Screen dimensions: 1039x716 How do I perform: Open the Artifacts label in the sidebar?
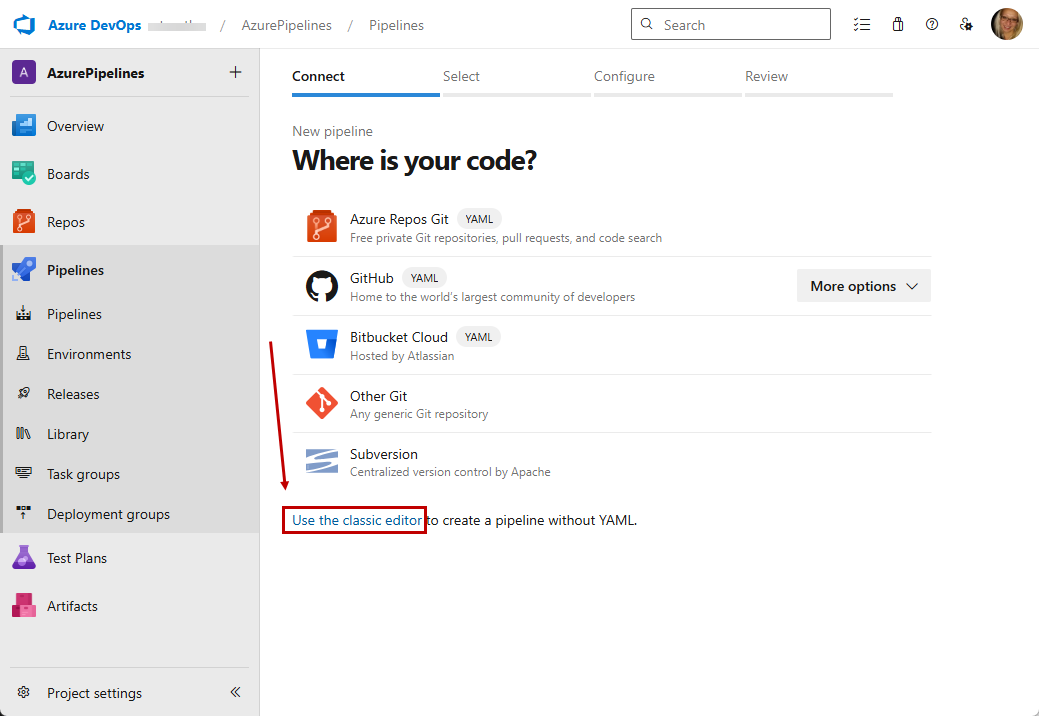pos(72,606)
